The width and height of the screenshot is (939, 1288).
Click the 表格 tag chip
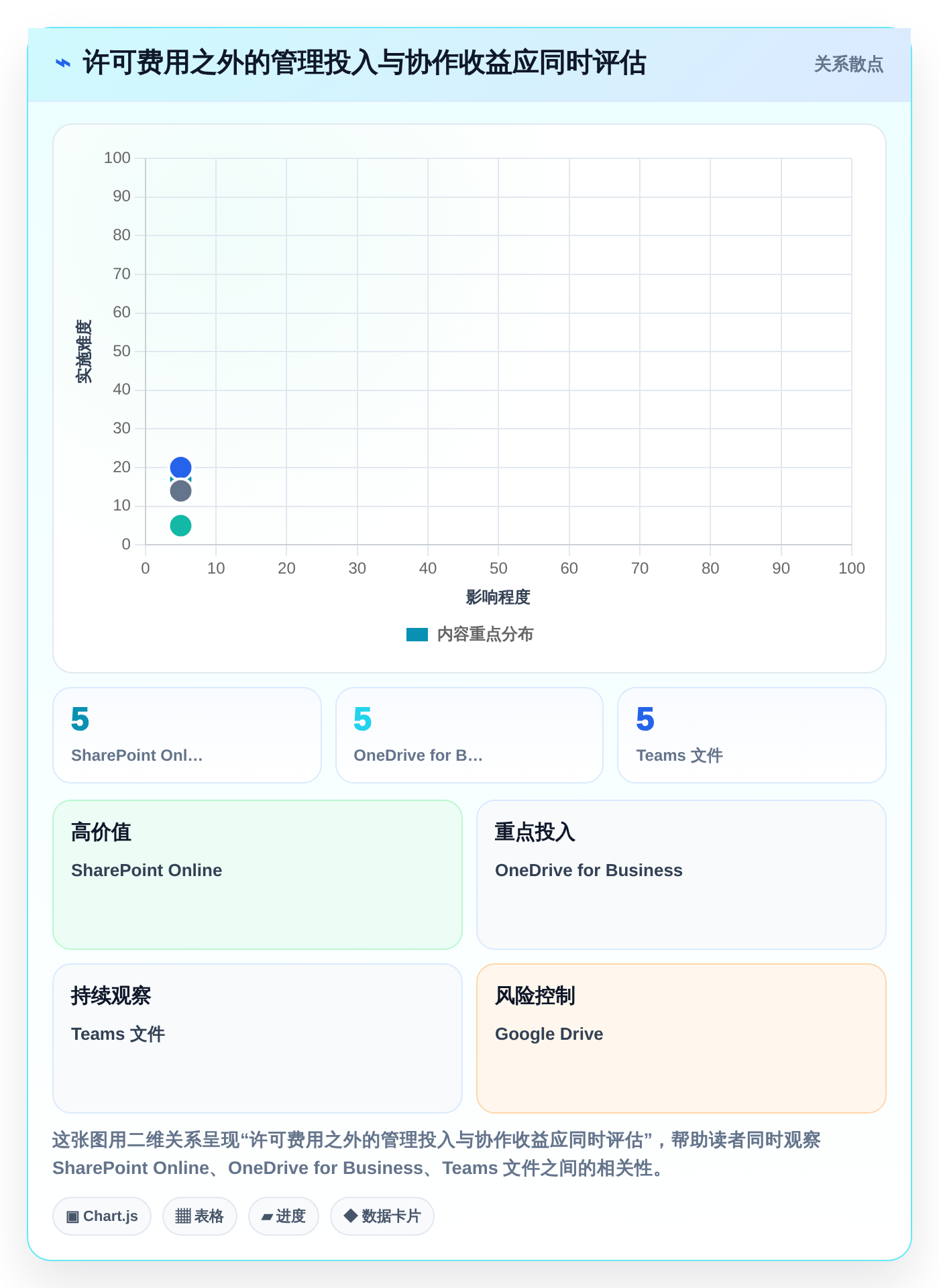pos(200,1216)
